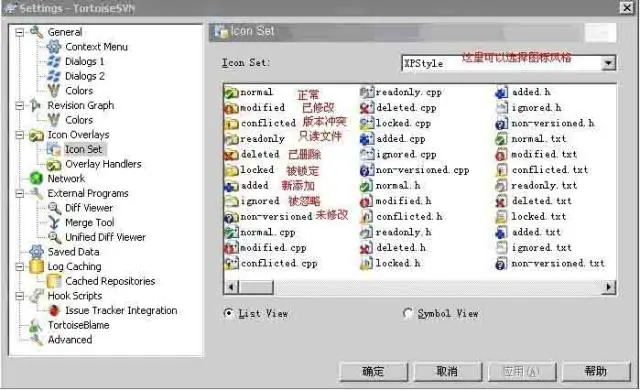Click the TortoiseBlame icon
The height and width of the screenshot is (390, 640).
[x=36, y=325]
